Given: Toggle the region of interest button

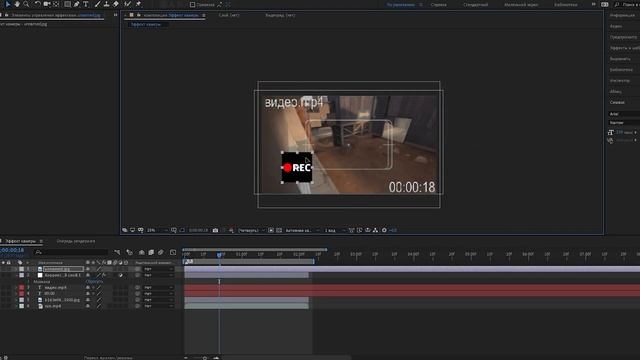Looking at the screenshot, I should (271, 230).
